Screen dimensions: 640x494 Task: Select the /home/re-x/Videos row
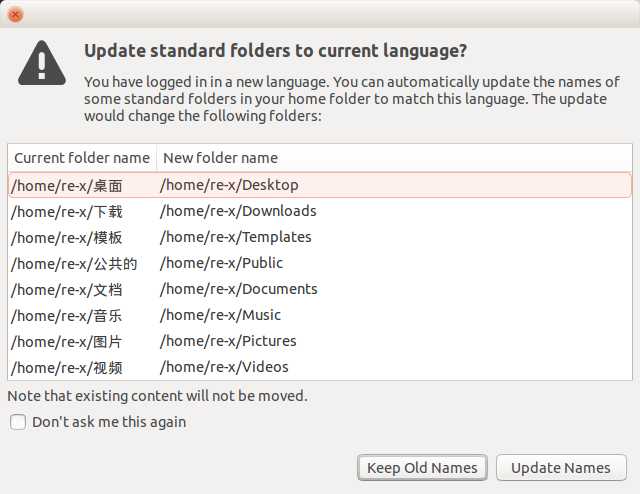click(320, 367)
